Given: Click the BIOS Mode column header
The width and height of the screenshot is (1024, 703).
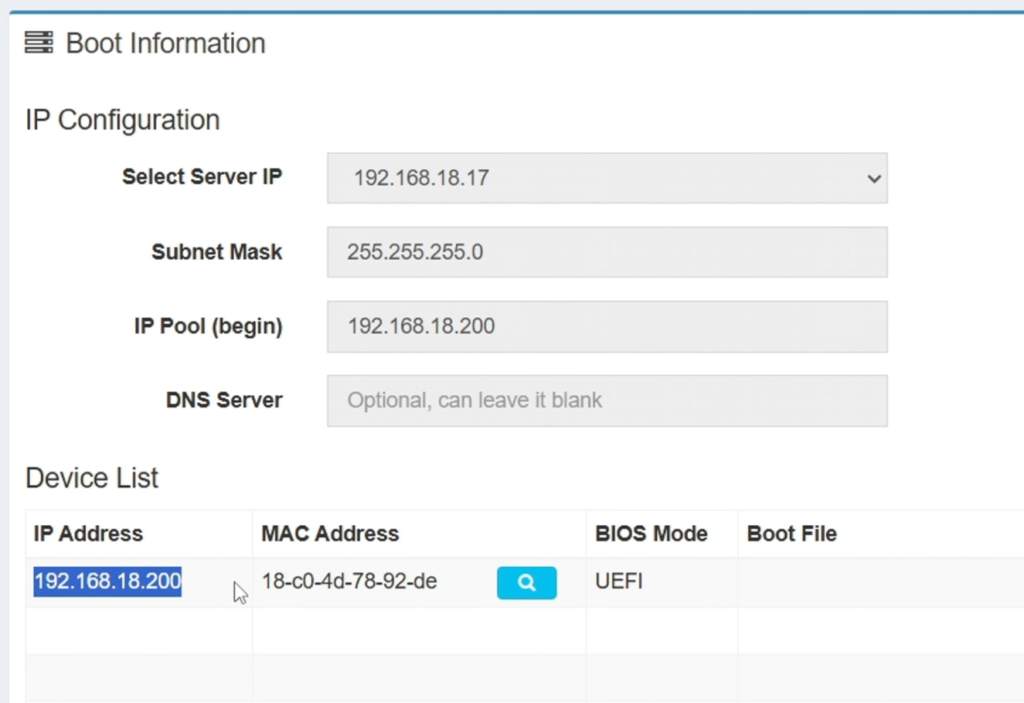Looking at the screenshot, I should coord(651,533).
